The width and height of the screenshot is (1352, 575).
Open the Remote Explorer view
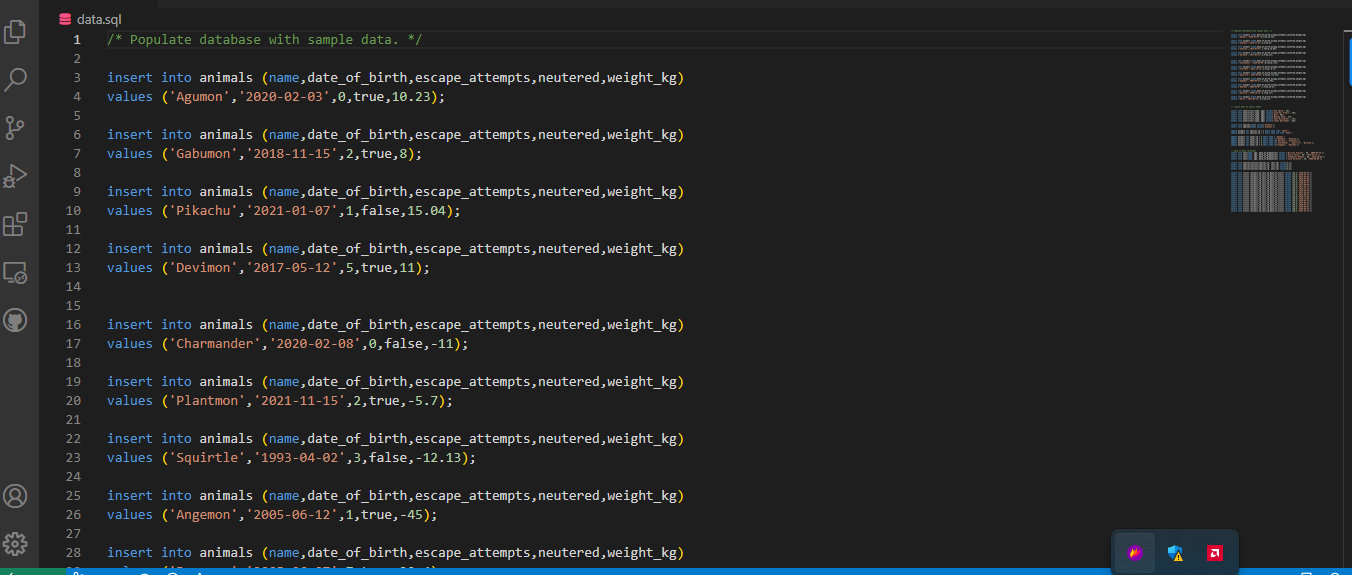(x=15, y=272)
